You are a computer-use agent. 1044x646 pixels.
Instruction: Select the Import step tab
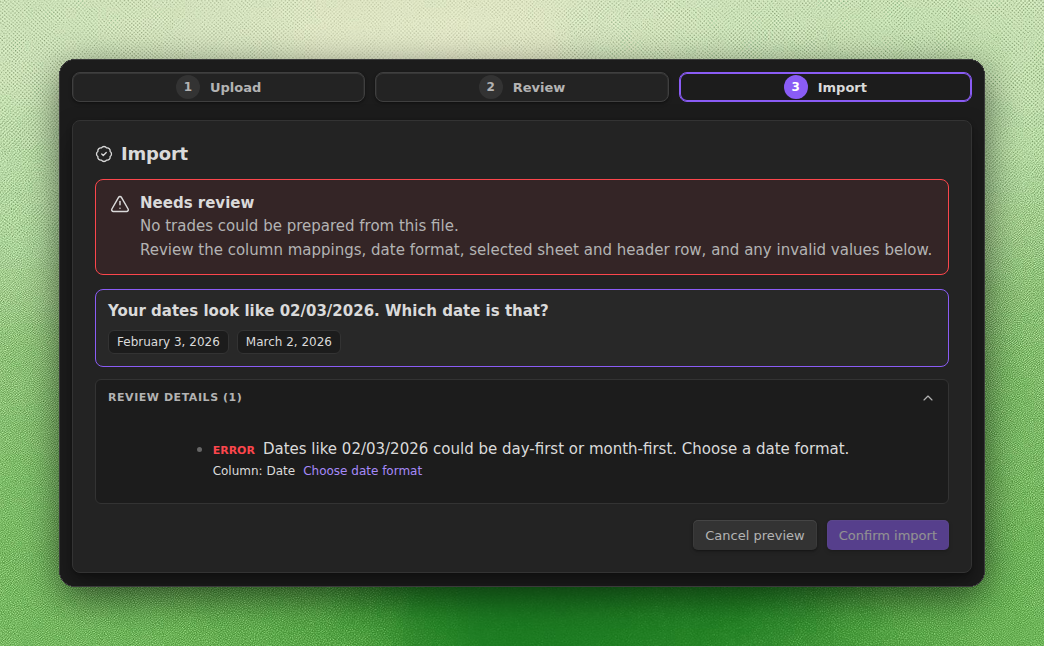coord(825,87)
